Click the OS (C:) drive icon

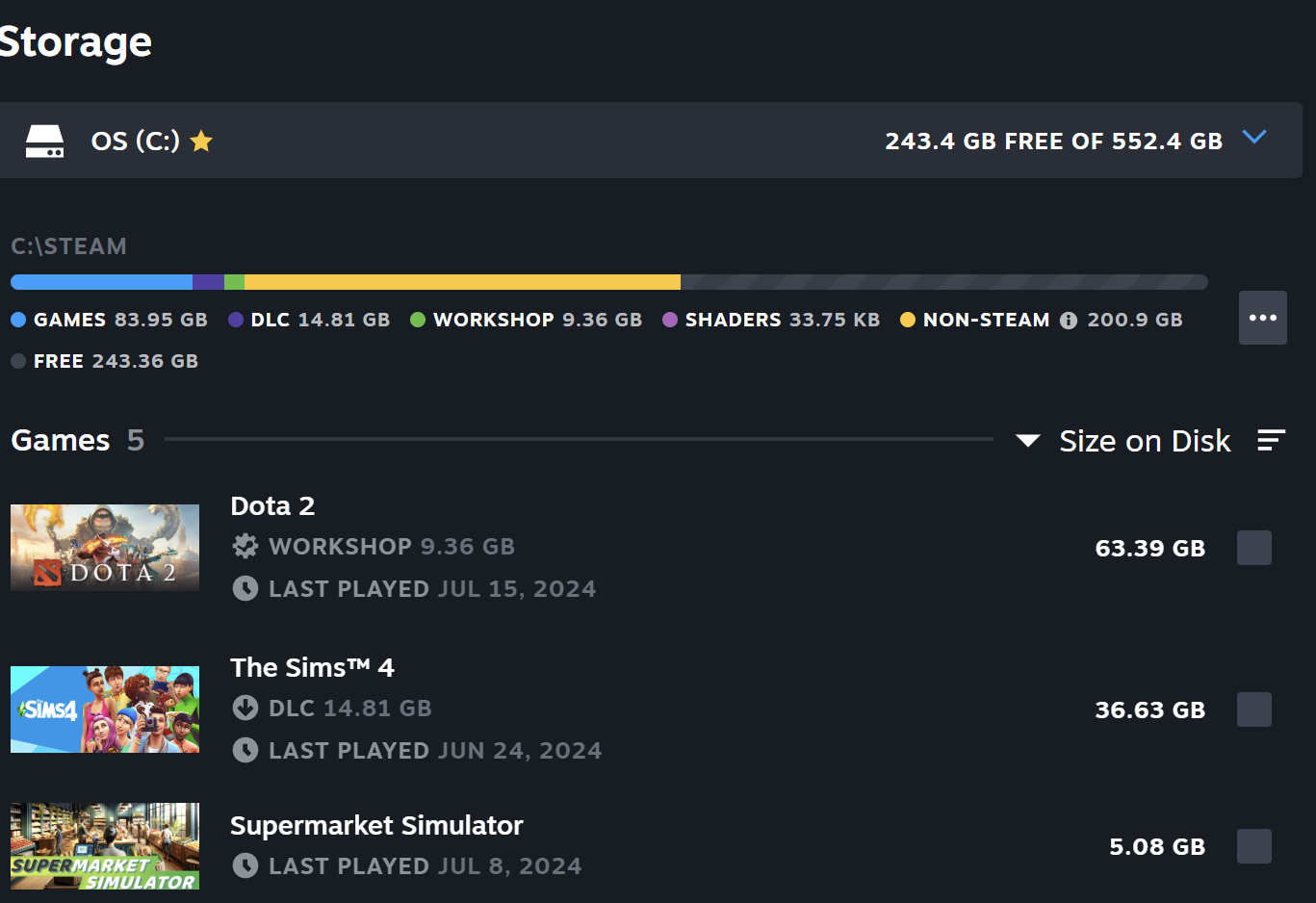pyautogui.click(x=44, y=141)
